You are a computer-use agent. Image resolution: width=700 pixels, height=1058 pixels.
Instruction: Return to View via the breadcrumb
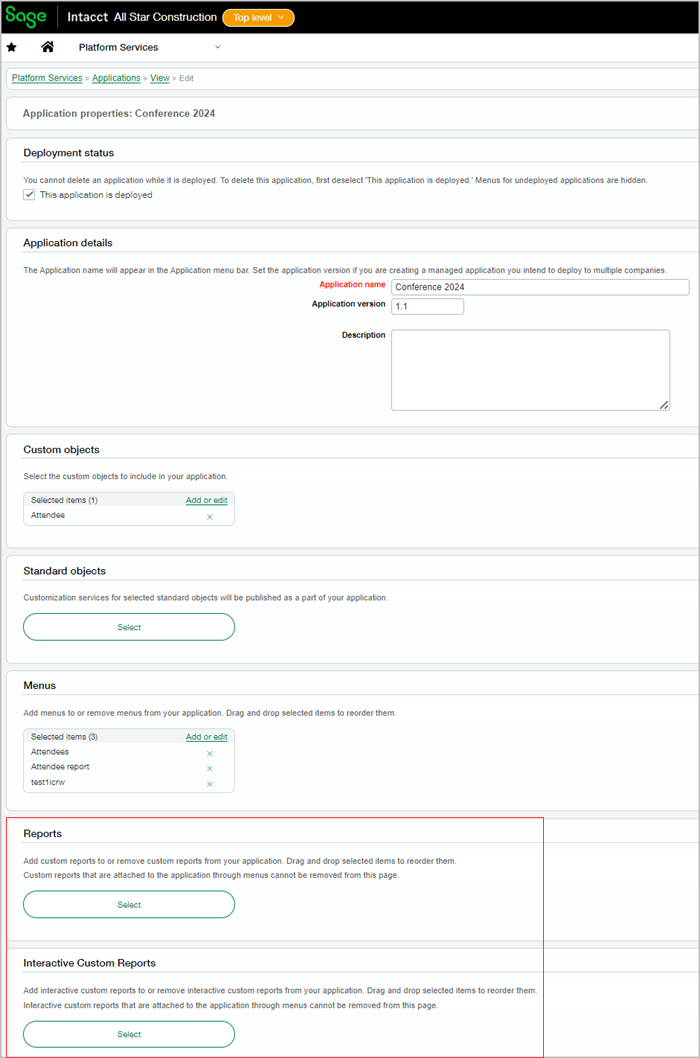click(159, 78)
